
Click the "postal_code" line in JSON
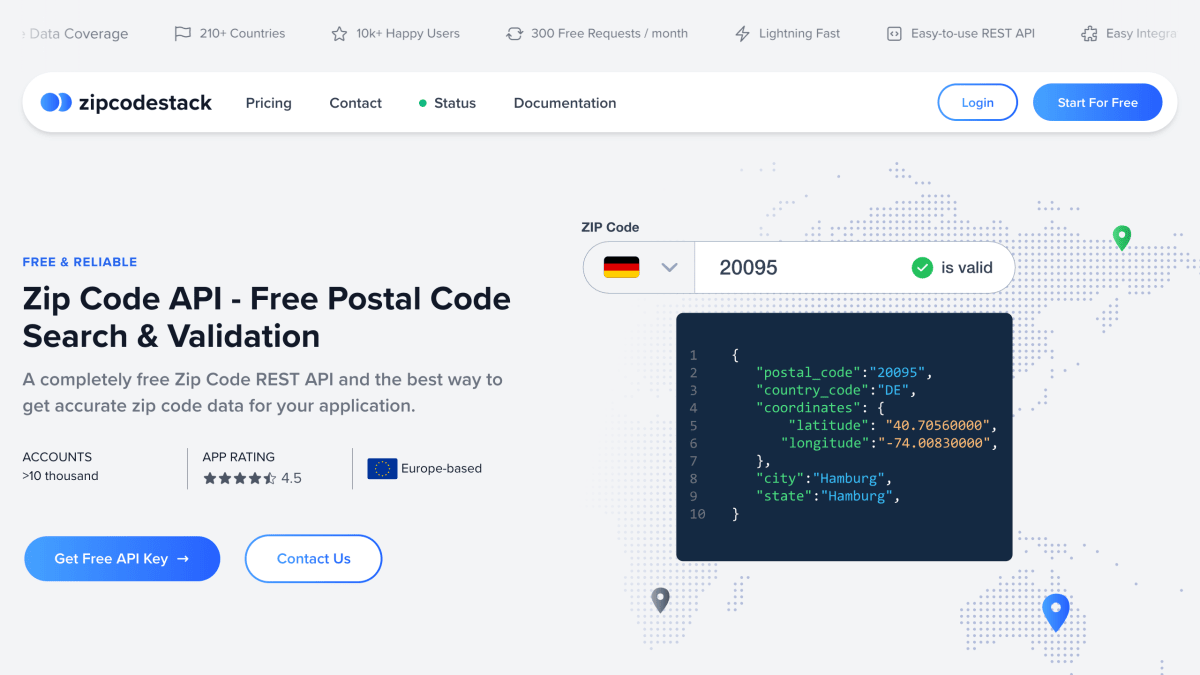pos(844,373)
